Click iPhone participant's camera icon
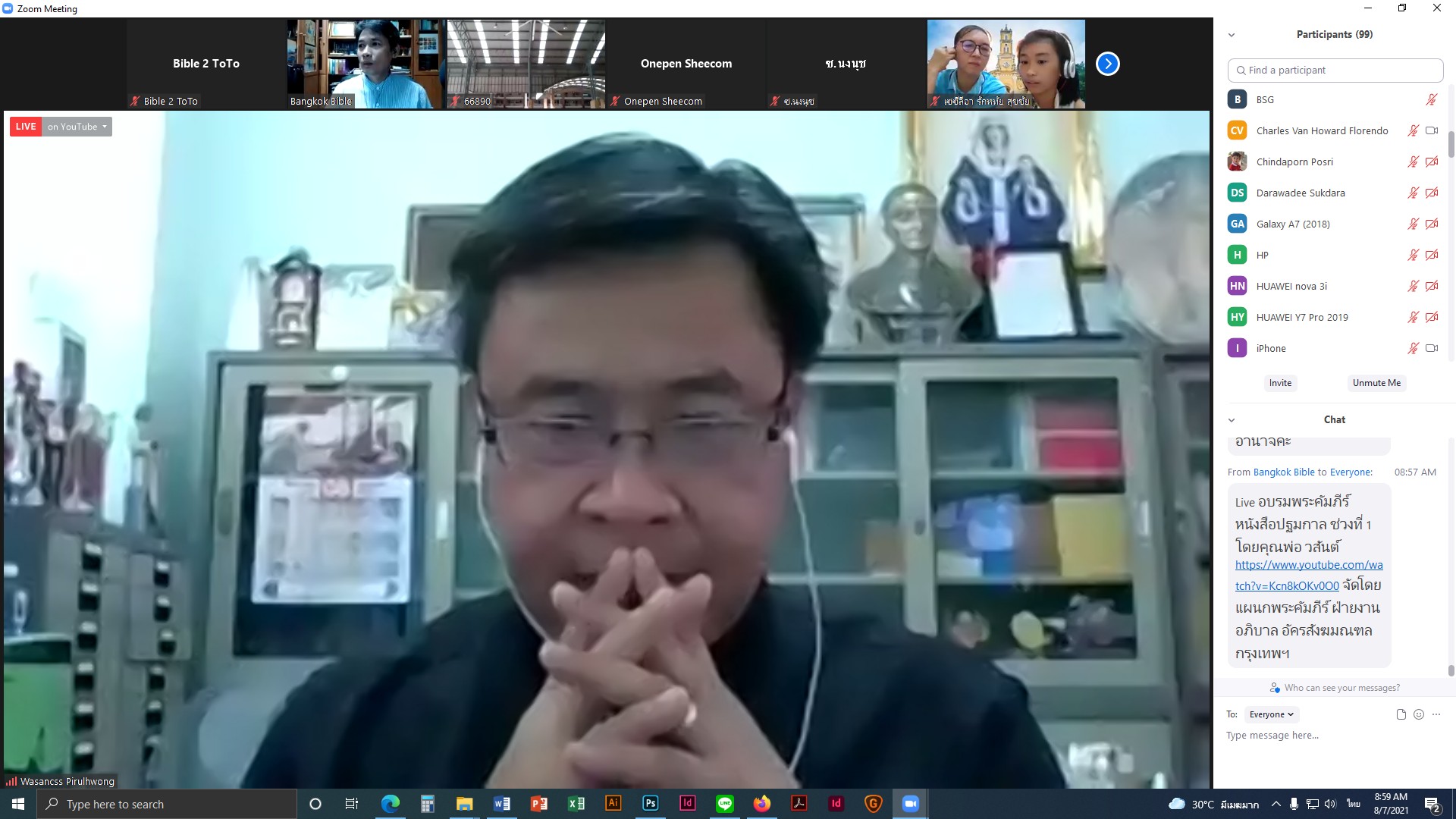 (x=1432, y=348)
